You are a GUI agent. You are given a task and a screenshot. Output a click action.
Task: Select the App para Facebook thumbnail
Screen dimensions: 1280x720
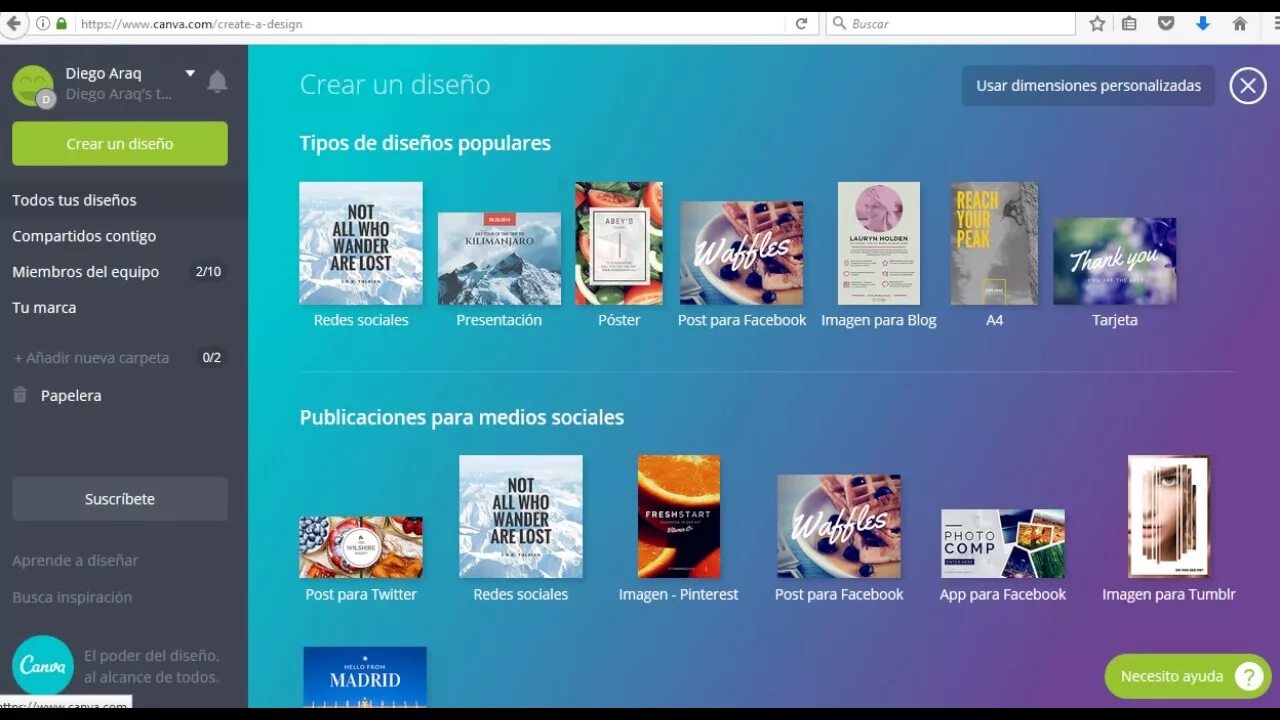coord(1003,543)
